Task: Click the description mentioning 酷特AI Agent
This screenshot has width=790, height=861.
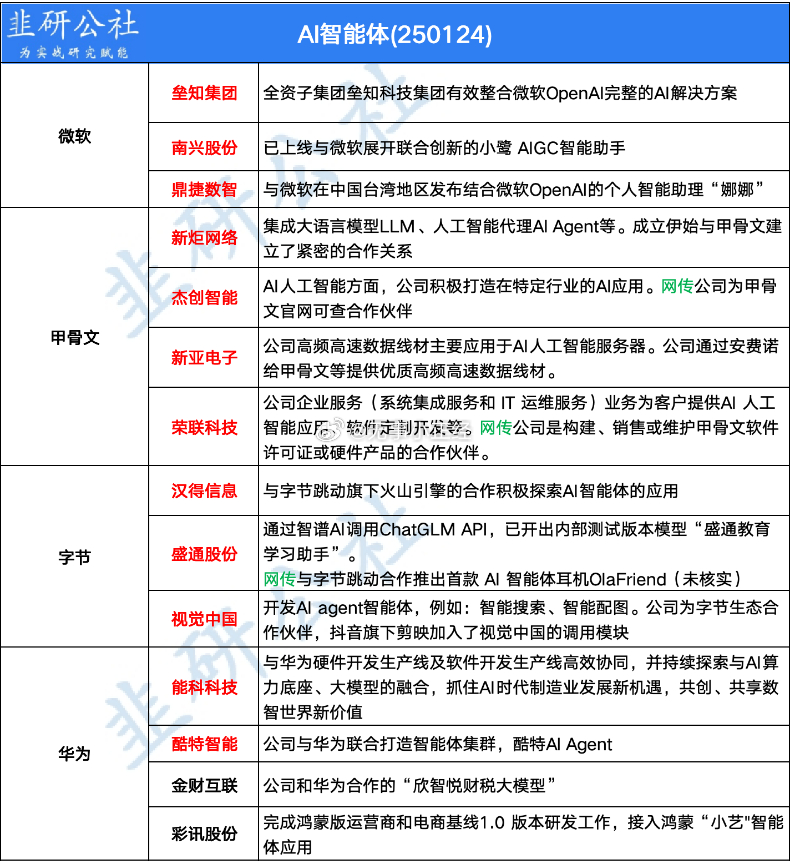Action: point(437,744)
